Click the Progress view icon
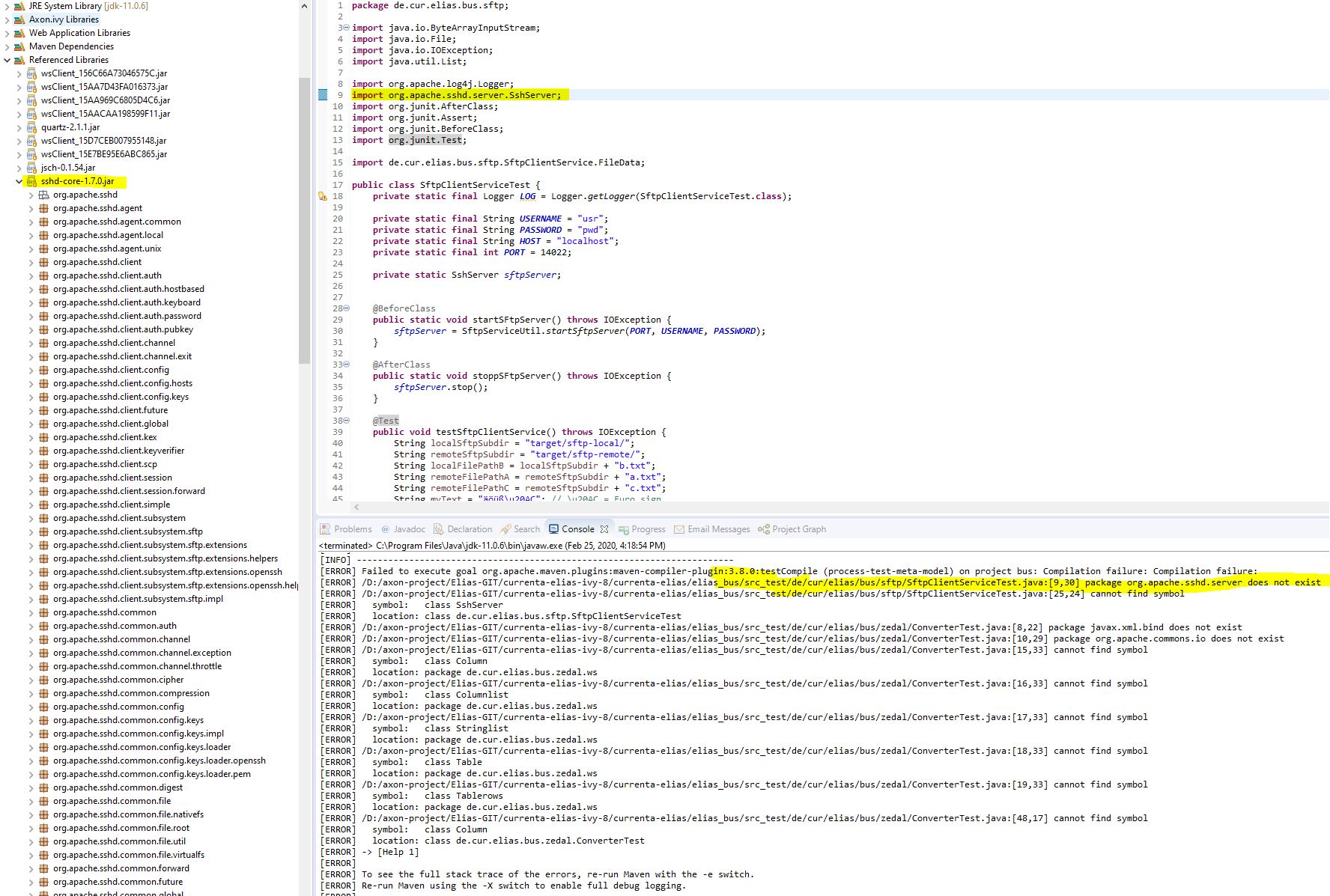 (x=624, y=529)
